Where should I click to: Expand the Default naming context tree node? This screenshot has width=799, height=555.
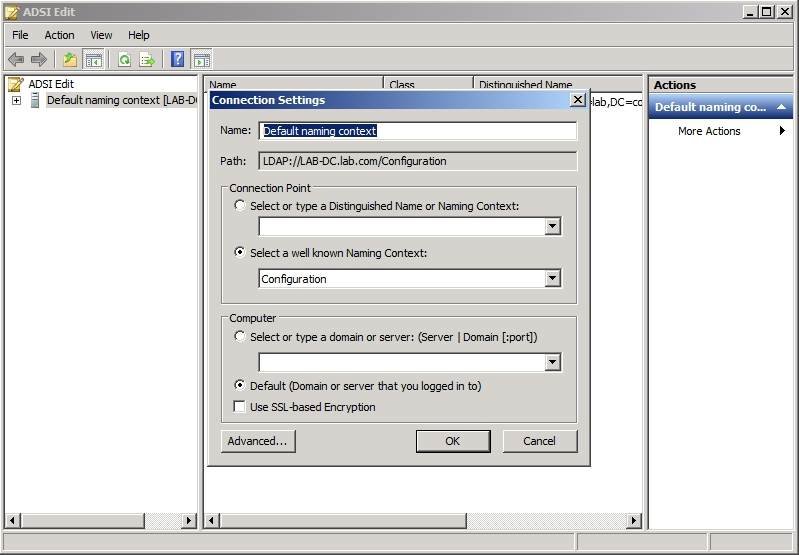pyautogui.click(x=16, y=100)
